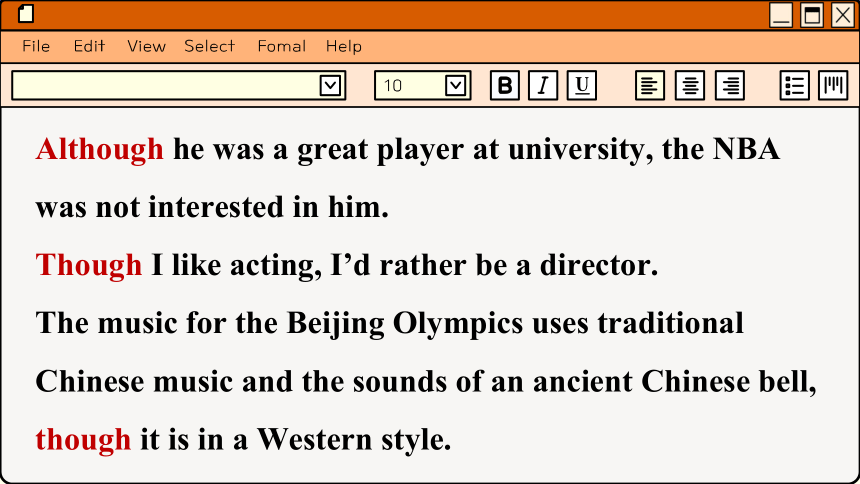Toggle underline formatting button
Screen dimensions: 860x484
[x=581, y=85]
